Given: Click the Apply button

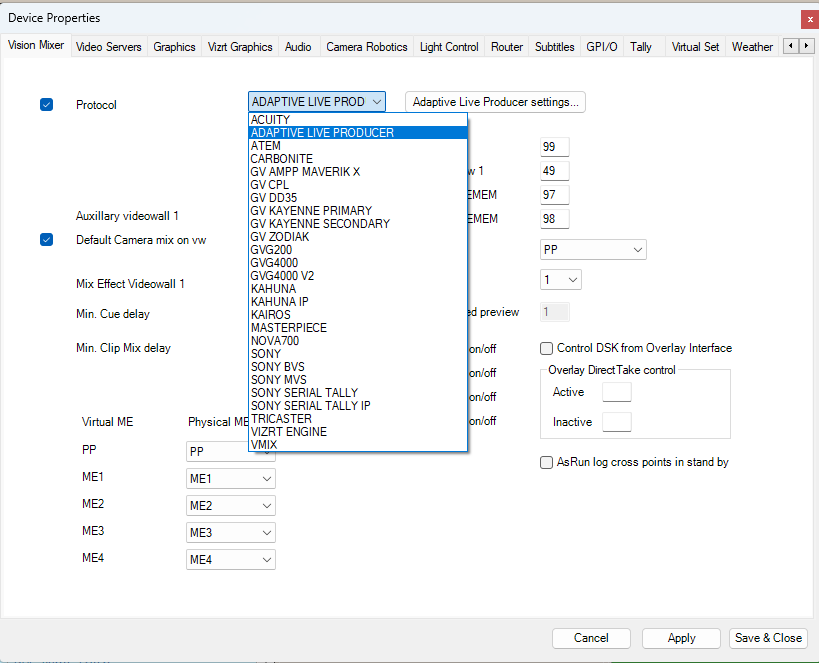Looking at the screenshot, I should (681, 638).
